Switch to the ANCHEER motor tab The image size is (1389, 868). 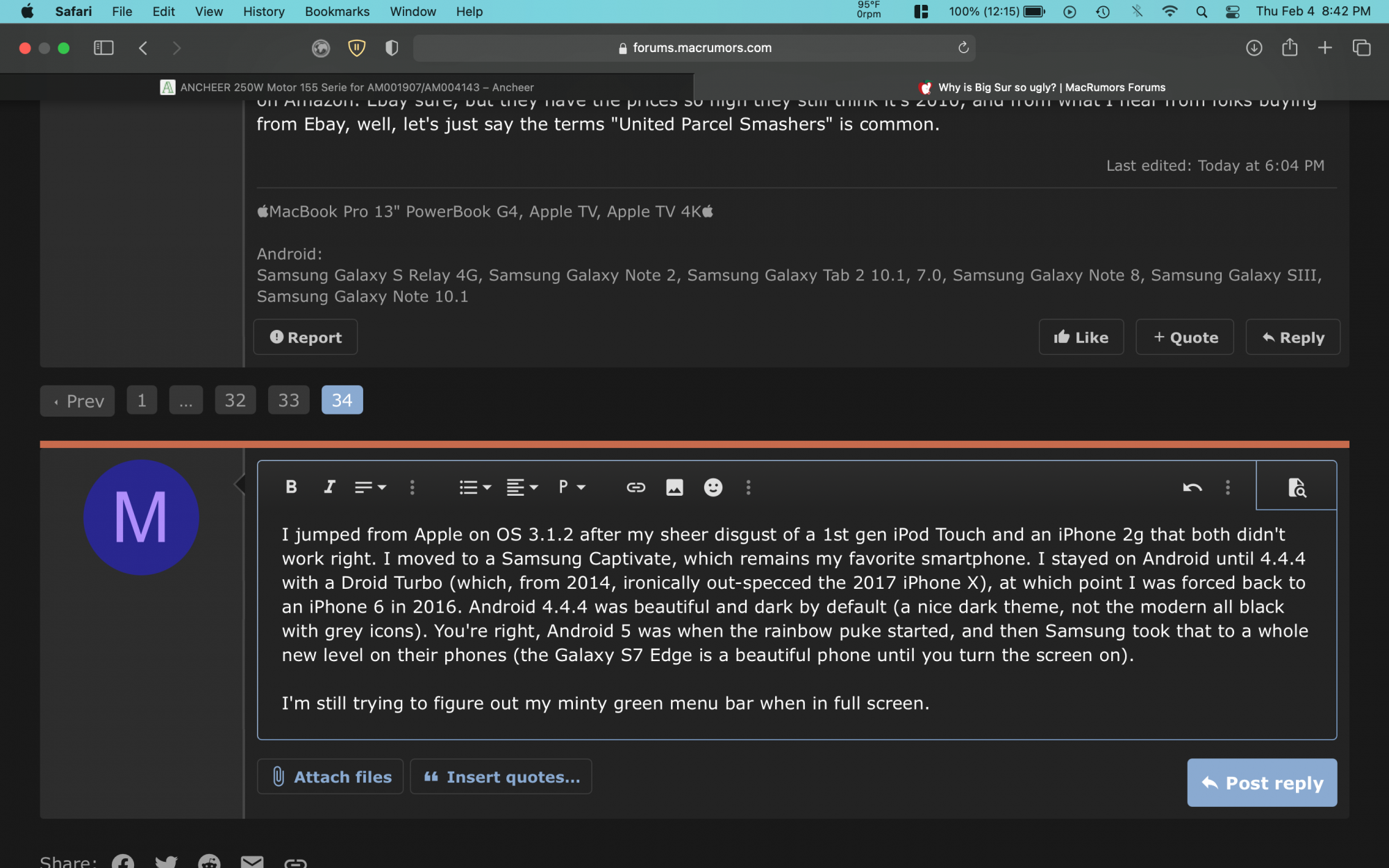click(347, 87)
